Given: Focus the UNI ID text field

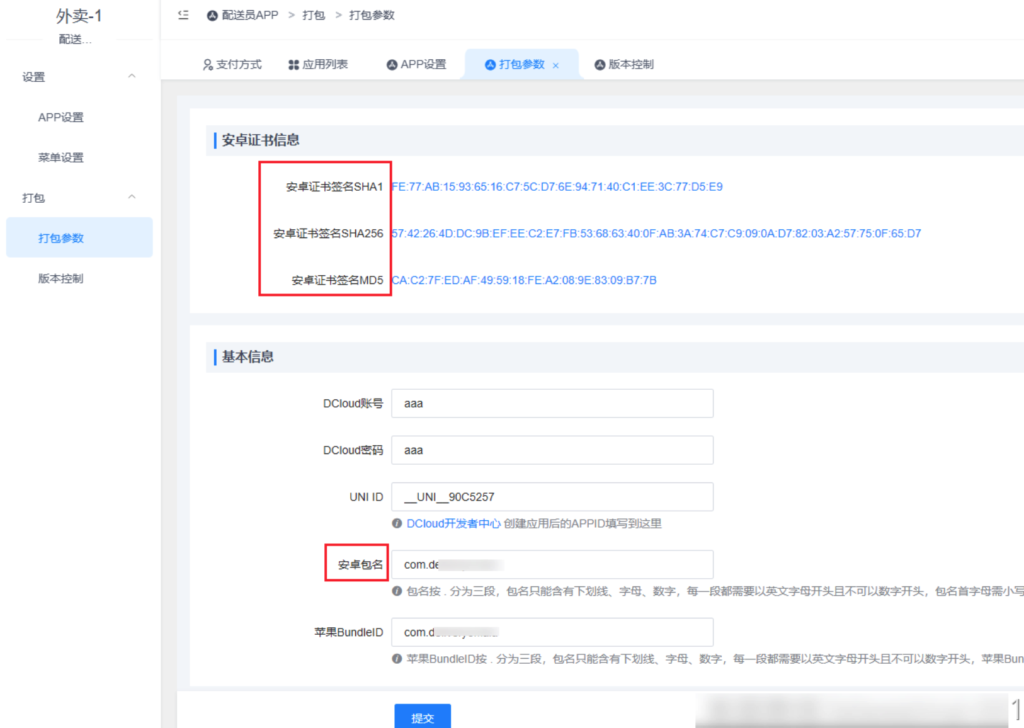Looking at the screenshot, I should coord(552,497).
